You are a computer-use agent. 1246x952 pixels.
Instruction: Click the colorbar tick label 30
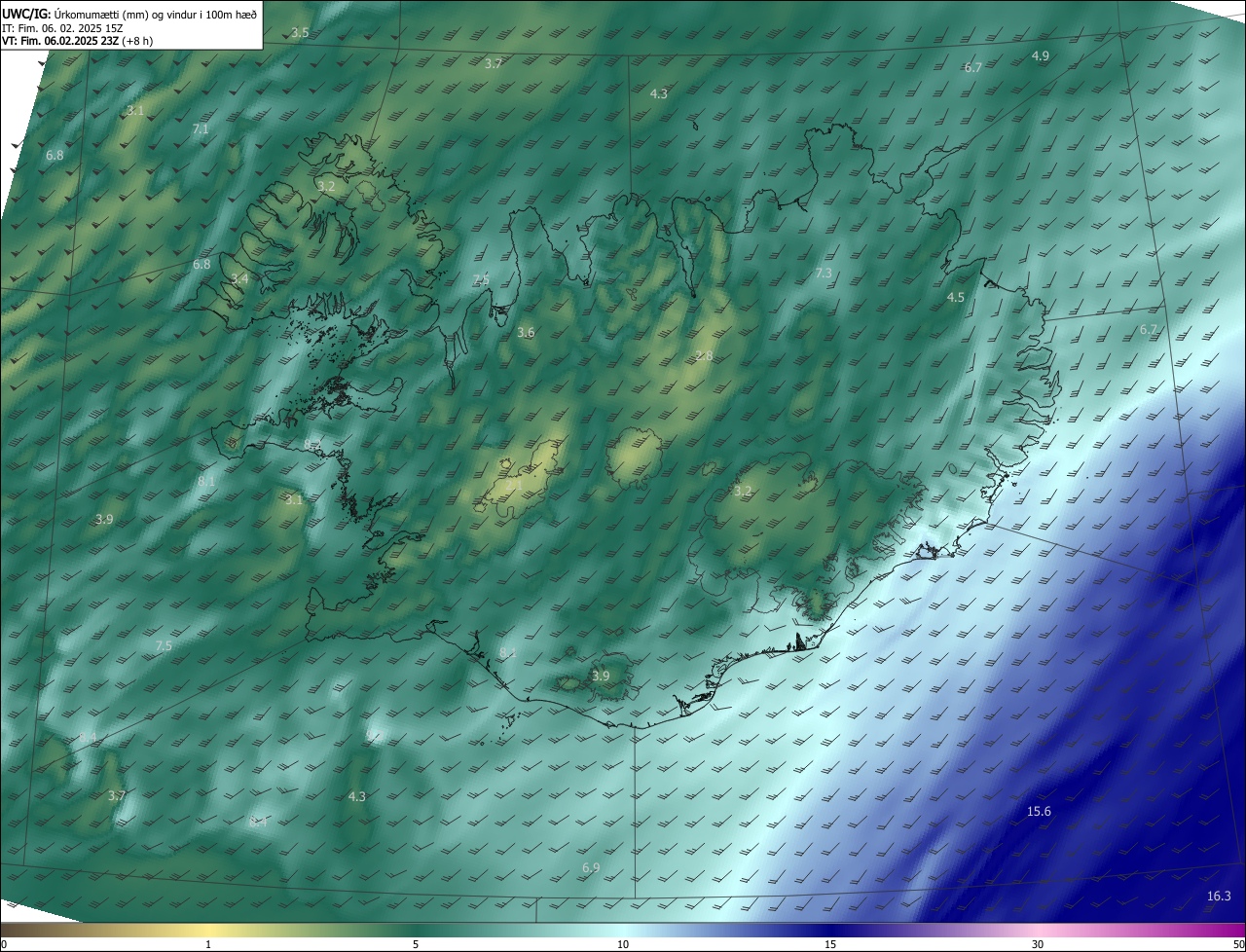tap(1038, 945)
